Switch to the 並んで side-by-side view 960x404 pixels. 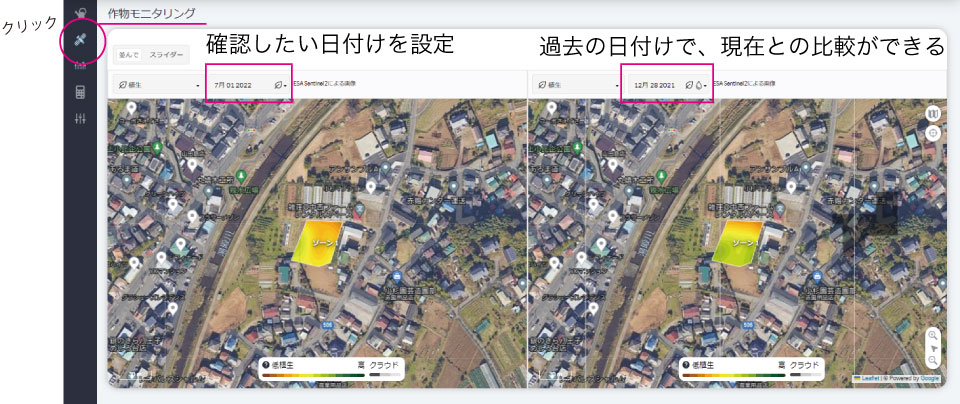(129, 54)
